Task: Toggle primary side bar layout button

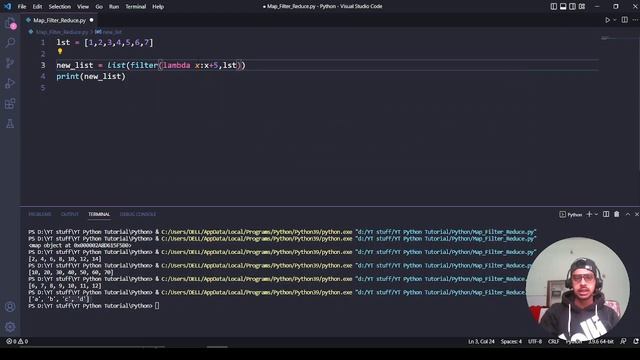Action: pos(553,7)
